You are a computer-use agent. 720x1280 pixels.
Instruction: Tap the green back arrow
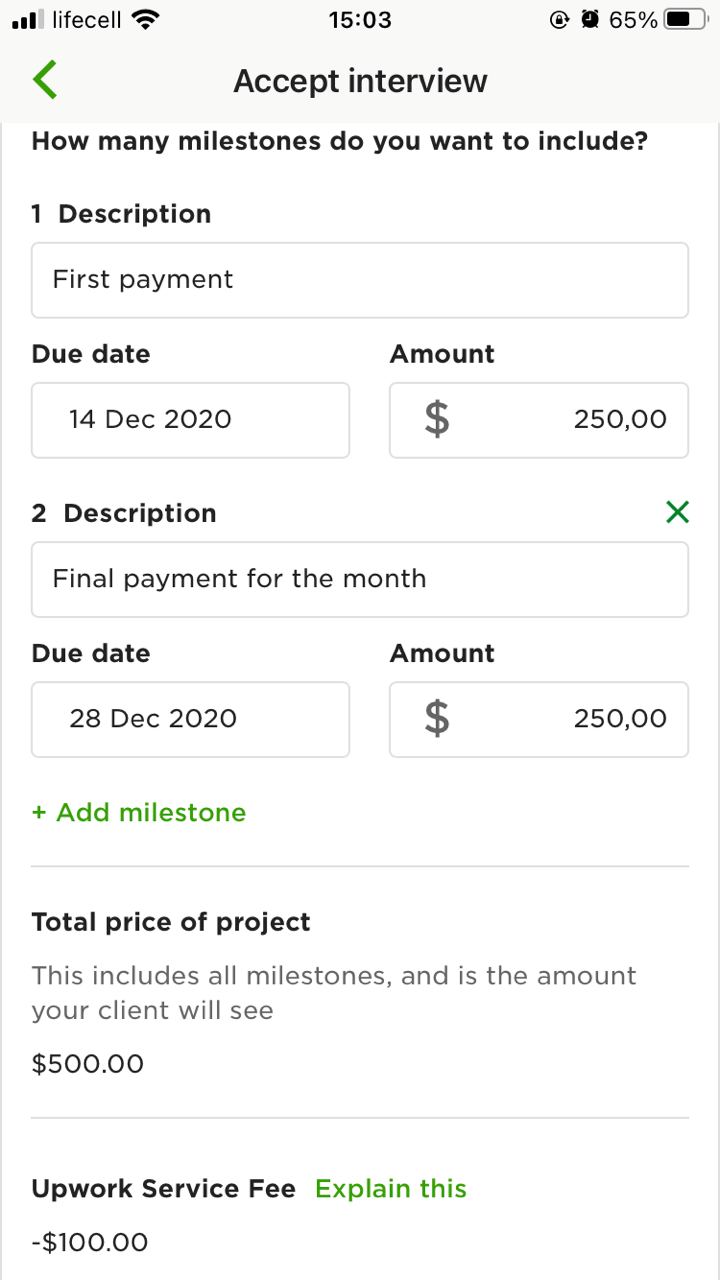[x=45, y=80]
